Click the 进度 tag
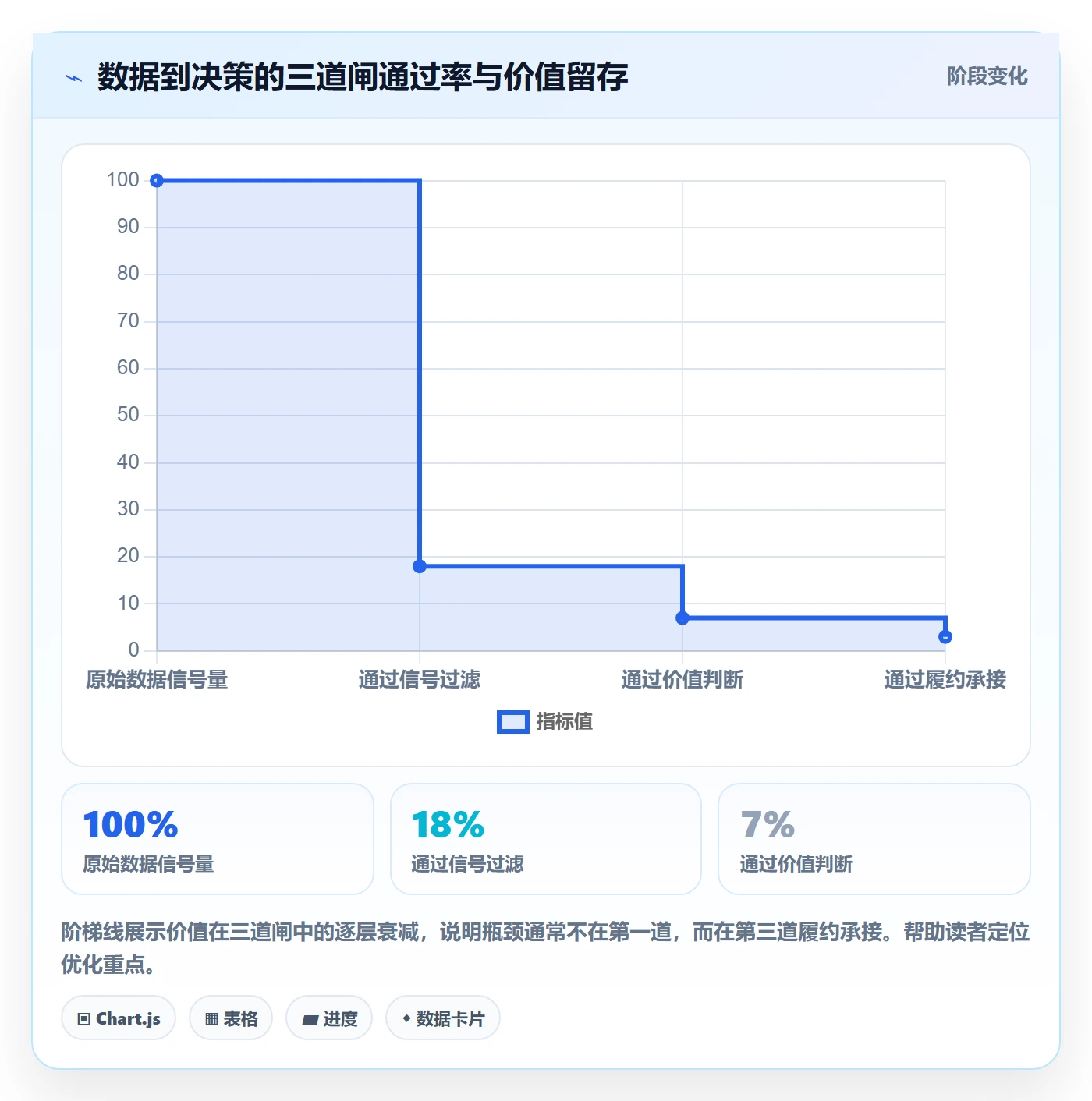 pyautogui.click(x=329, y=1018)
